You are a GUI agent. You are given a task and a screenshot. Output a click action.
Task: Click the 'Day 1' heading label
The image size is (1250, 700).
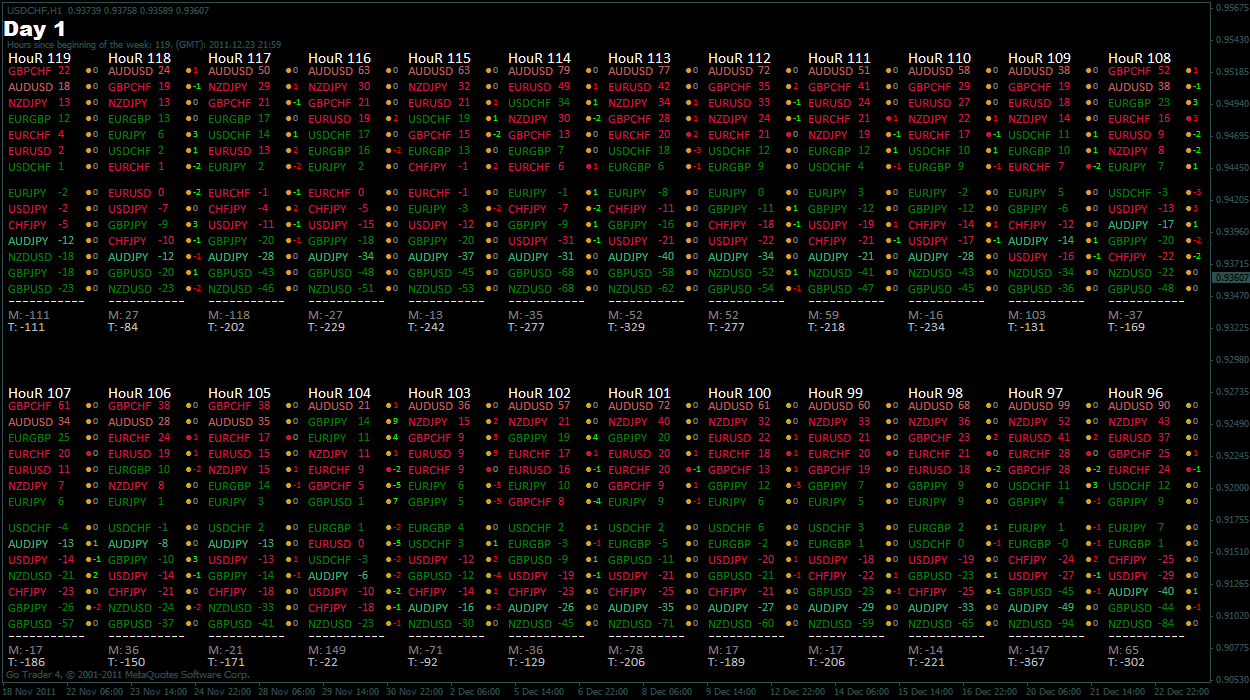[x=36, y=29]
